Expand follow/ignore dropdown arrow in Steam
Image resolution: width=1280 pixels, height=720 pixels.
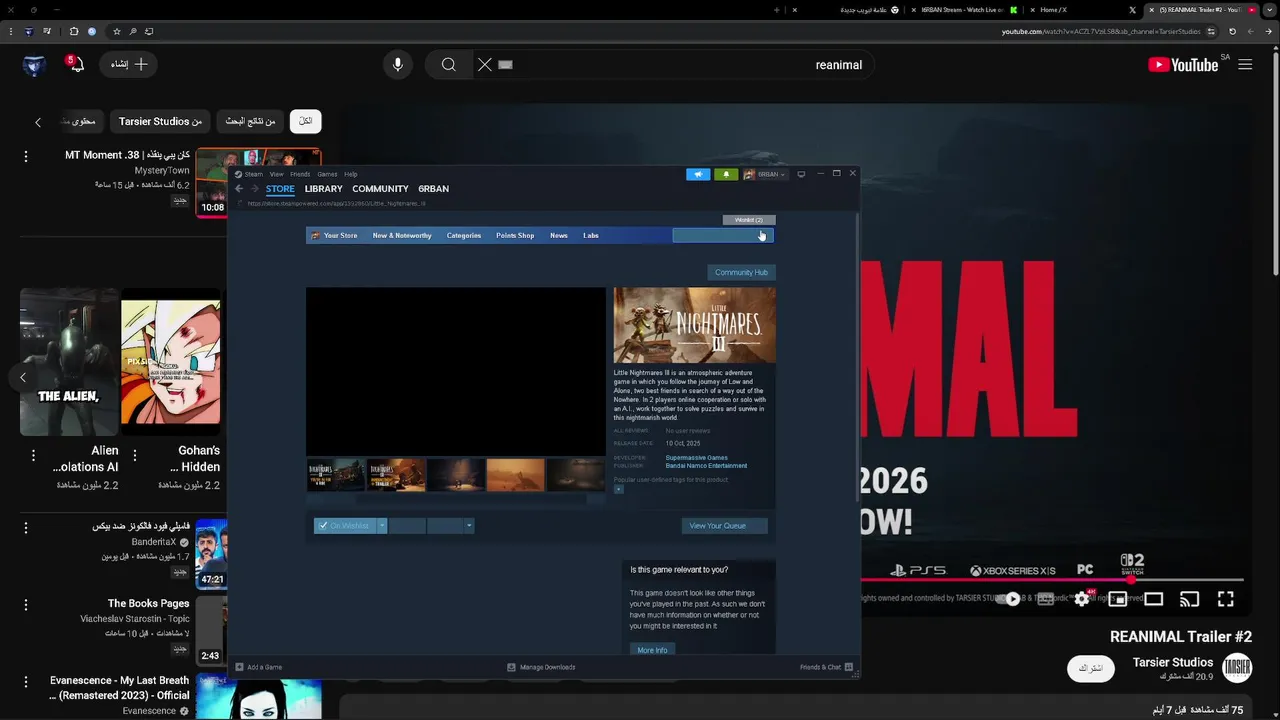469,526
